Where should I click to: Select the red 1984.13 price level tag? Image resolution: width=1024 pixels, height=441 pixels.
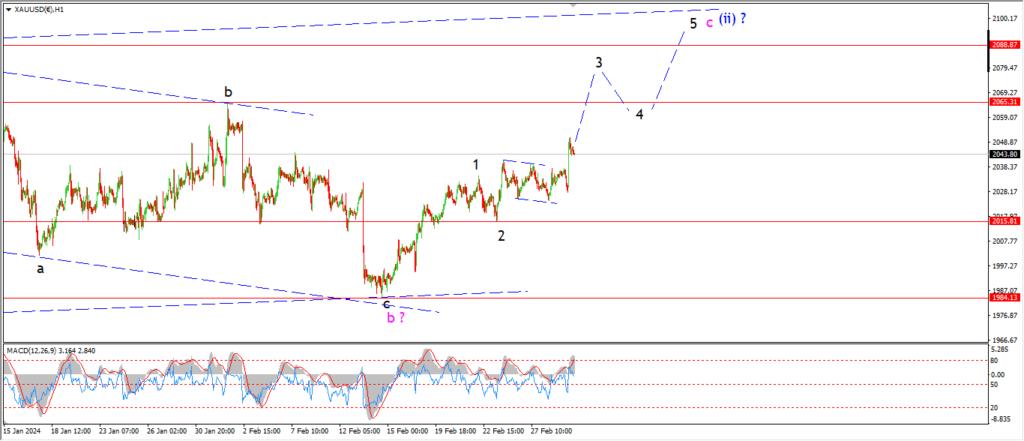1004,297
